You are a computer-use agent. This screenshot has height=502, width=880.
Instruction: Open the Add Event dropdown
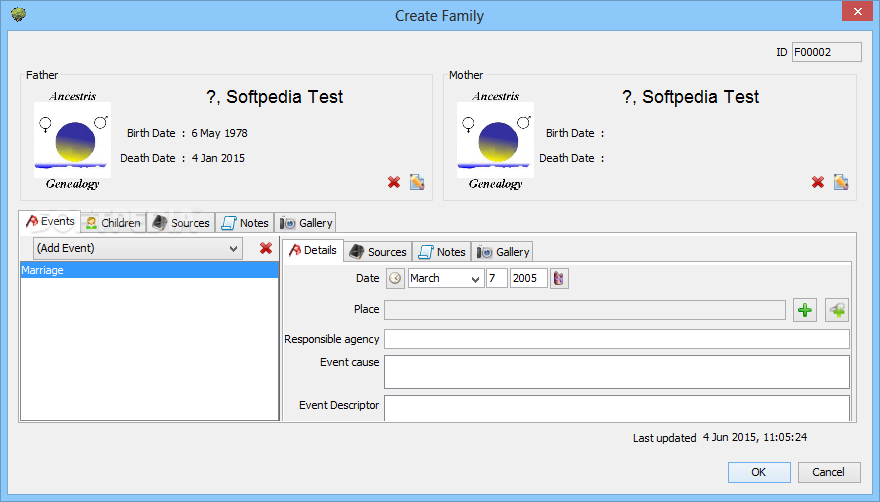[138, 248]
